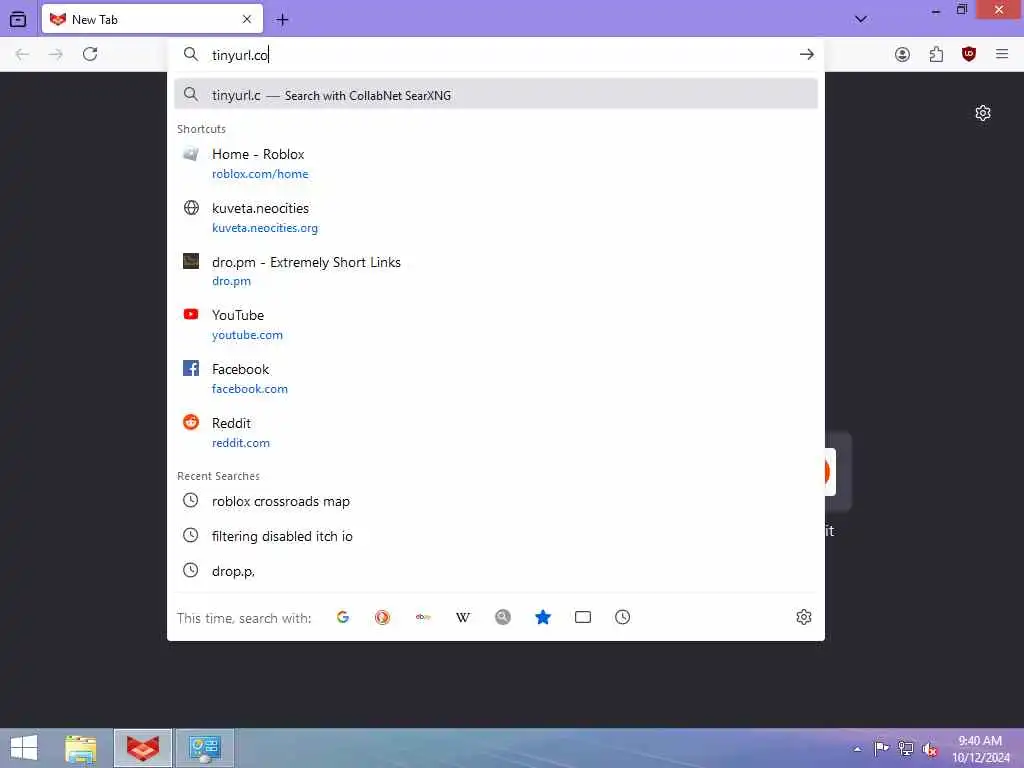This screenshot has height=768, width=1024.
Task: Open the control panel taskbar icon
Action: coord(204,748)
